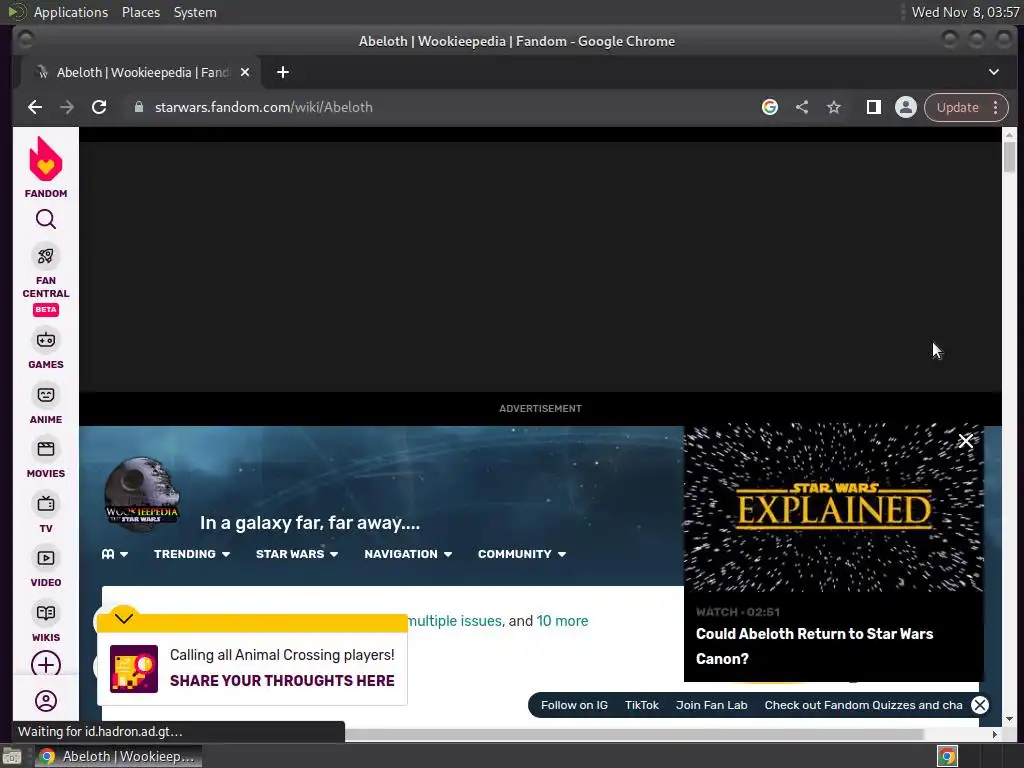Switch to Abeloth window in taskbar

coord(118,756)
